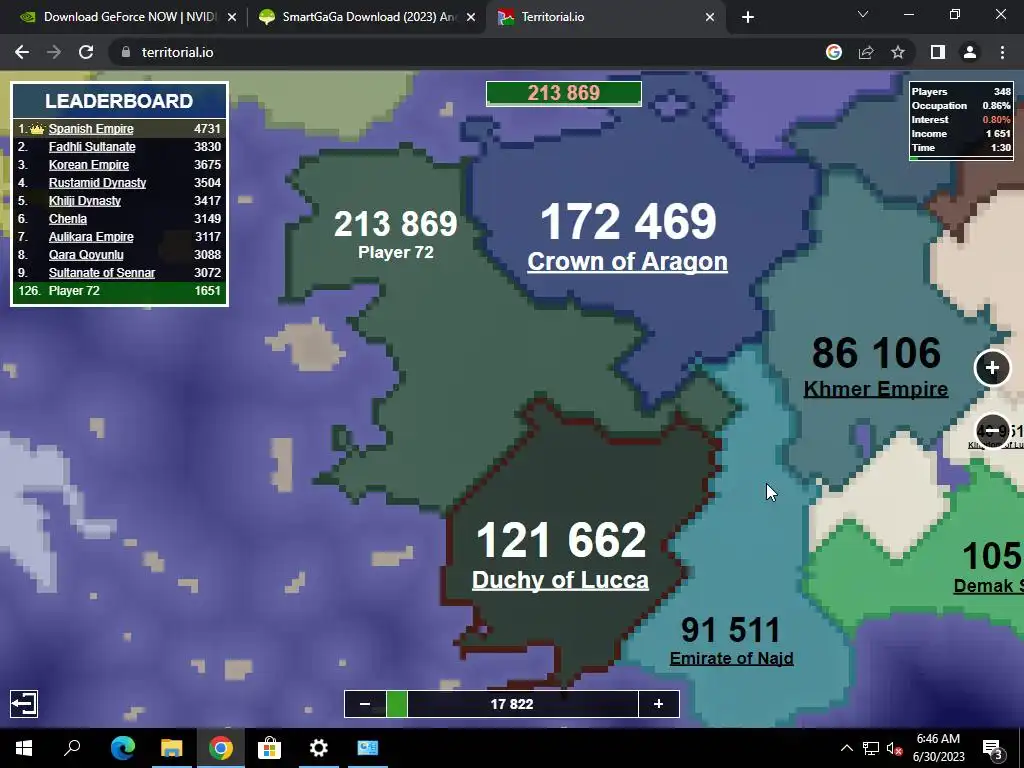This screenshot has width=1024, height=768.
Task: Close the SmartGaGa Download tab
Action: [x=471, y=18]
